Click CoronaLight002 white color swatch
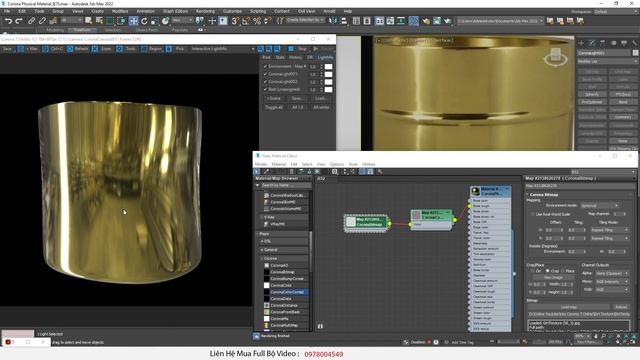 pos(329,82)
